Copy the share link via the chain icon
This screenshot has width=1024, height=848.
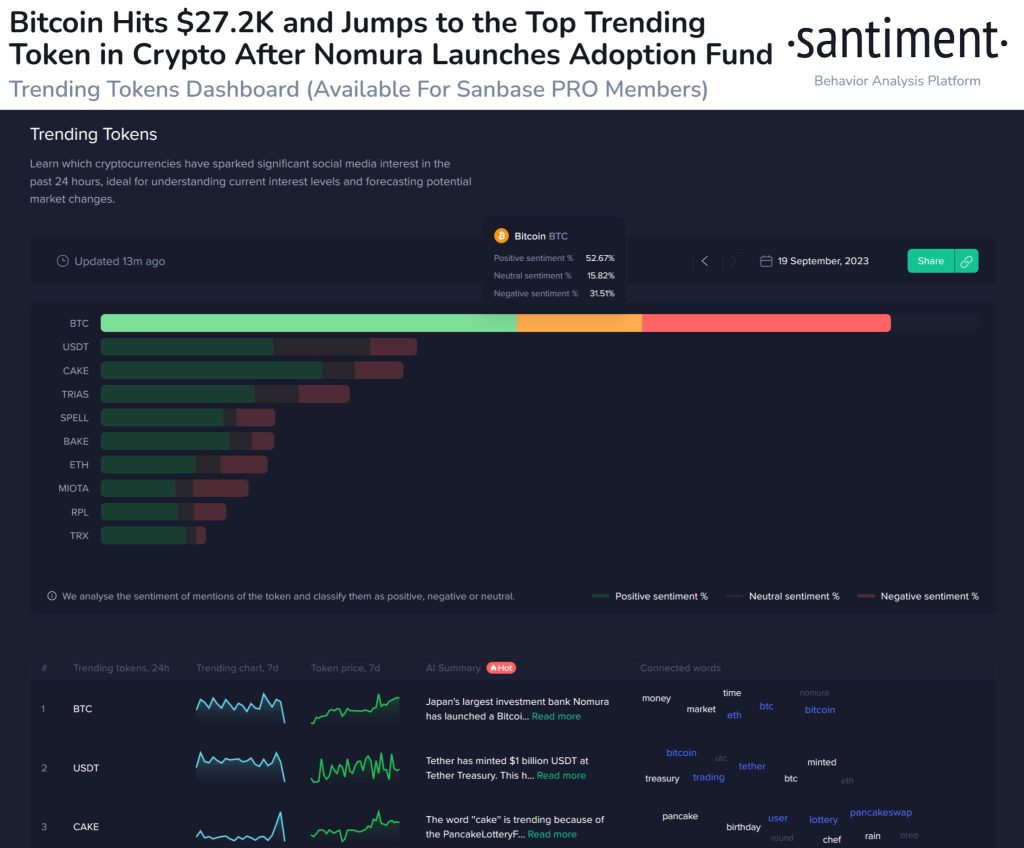(x=967, y=261)
